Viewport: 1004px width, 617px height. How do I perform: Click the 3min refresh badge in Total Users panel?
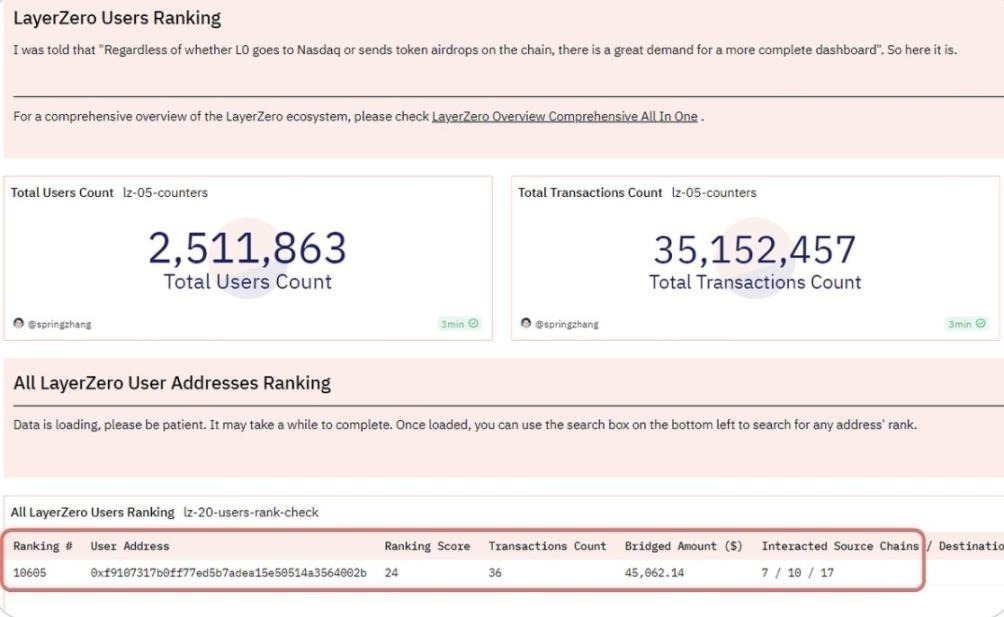pyautogui.click(x=460, y=324)
